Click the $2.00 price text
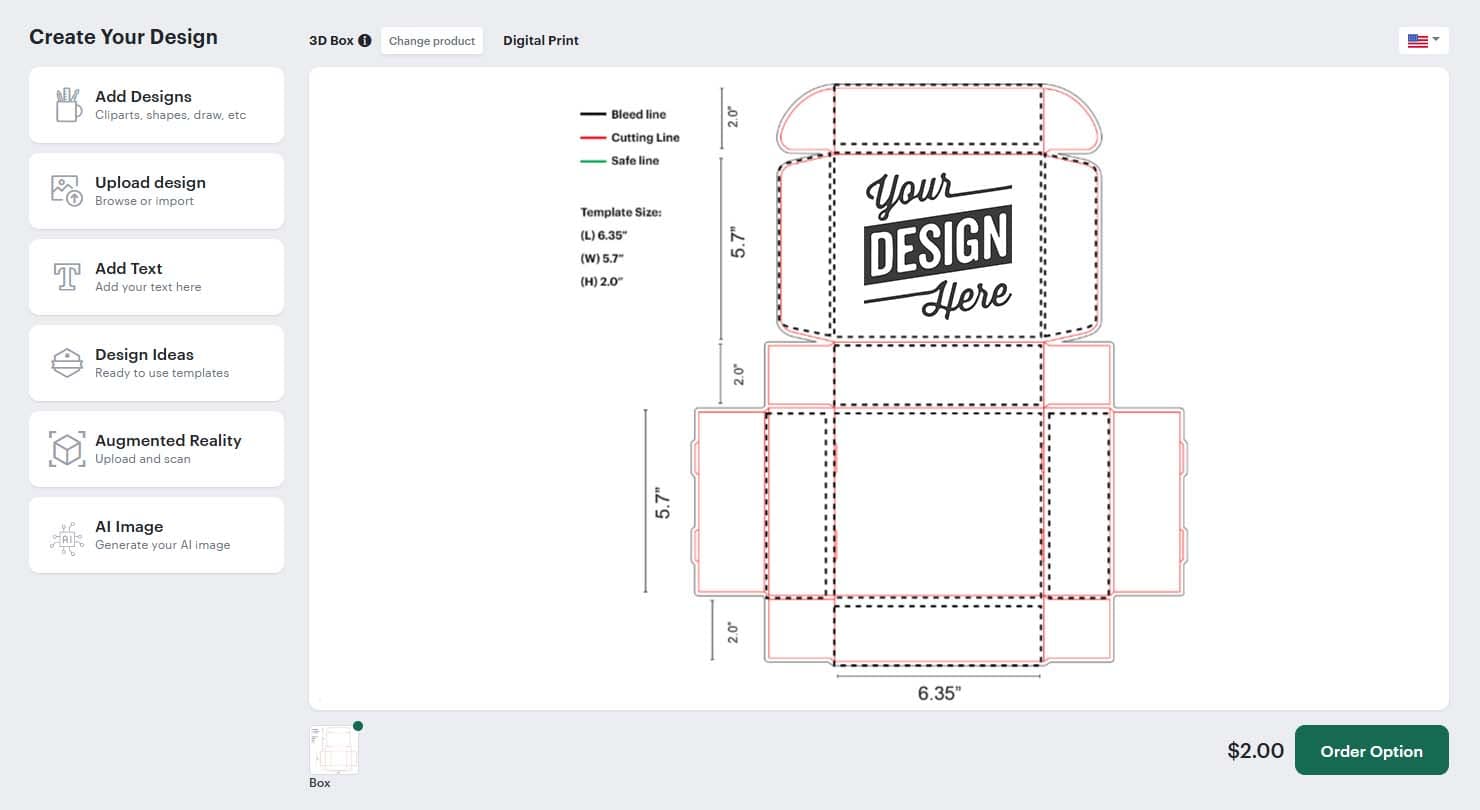This screenshot has height=810, width=1480. tap(1255, 751)
